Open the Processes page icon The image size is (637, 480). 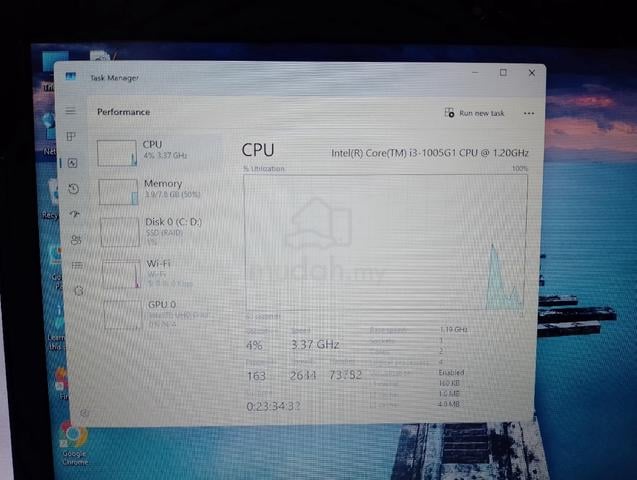pos(71,136)
